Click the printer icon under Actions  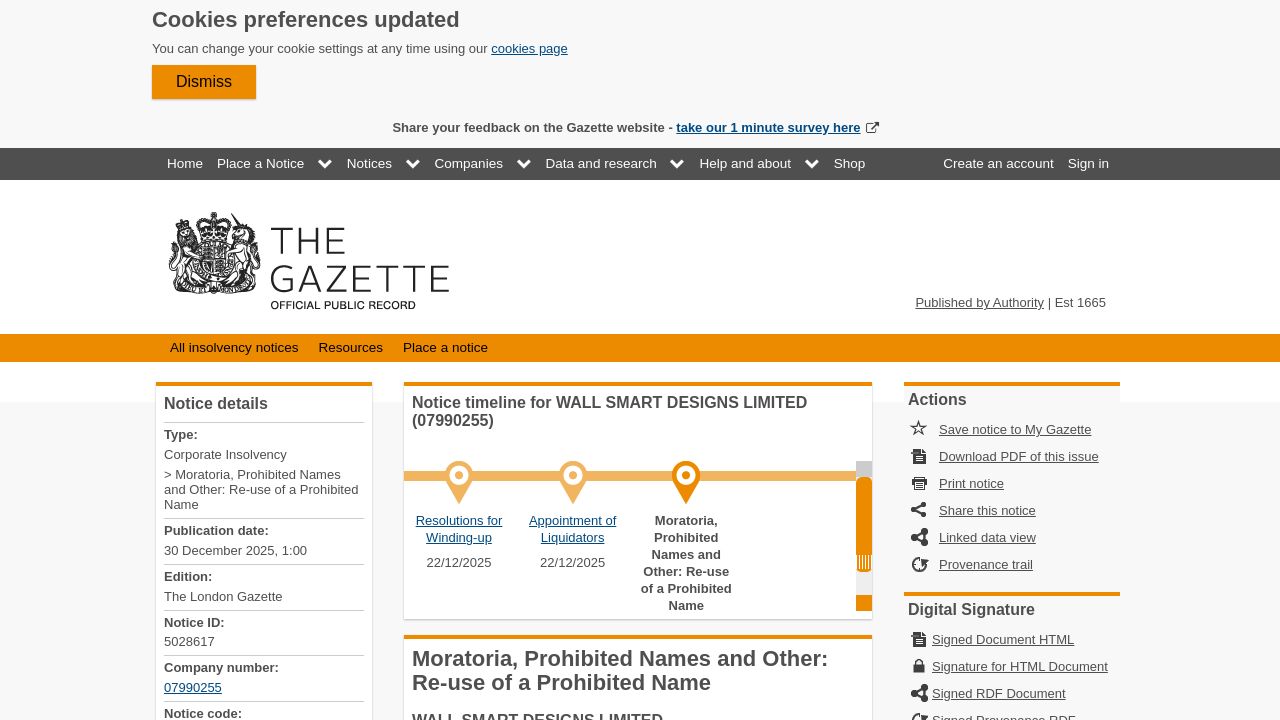click(919, 483)
